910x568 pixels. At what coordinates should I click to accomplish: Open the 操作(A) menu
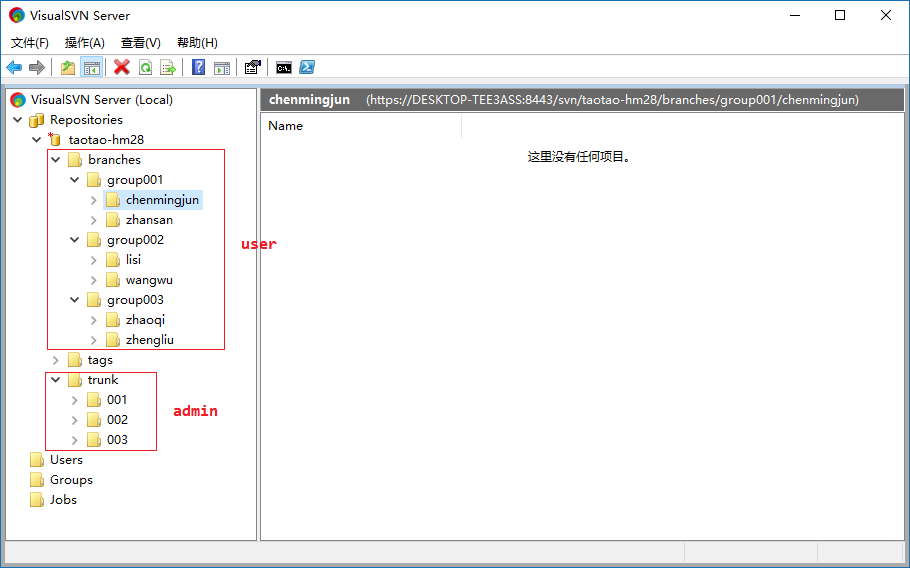[x=85, y=43]
